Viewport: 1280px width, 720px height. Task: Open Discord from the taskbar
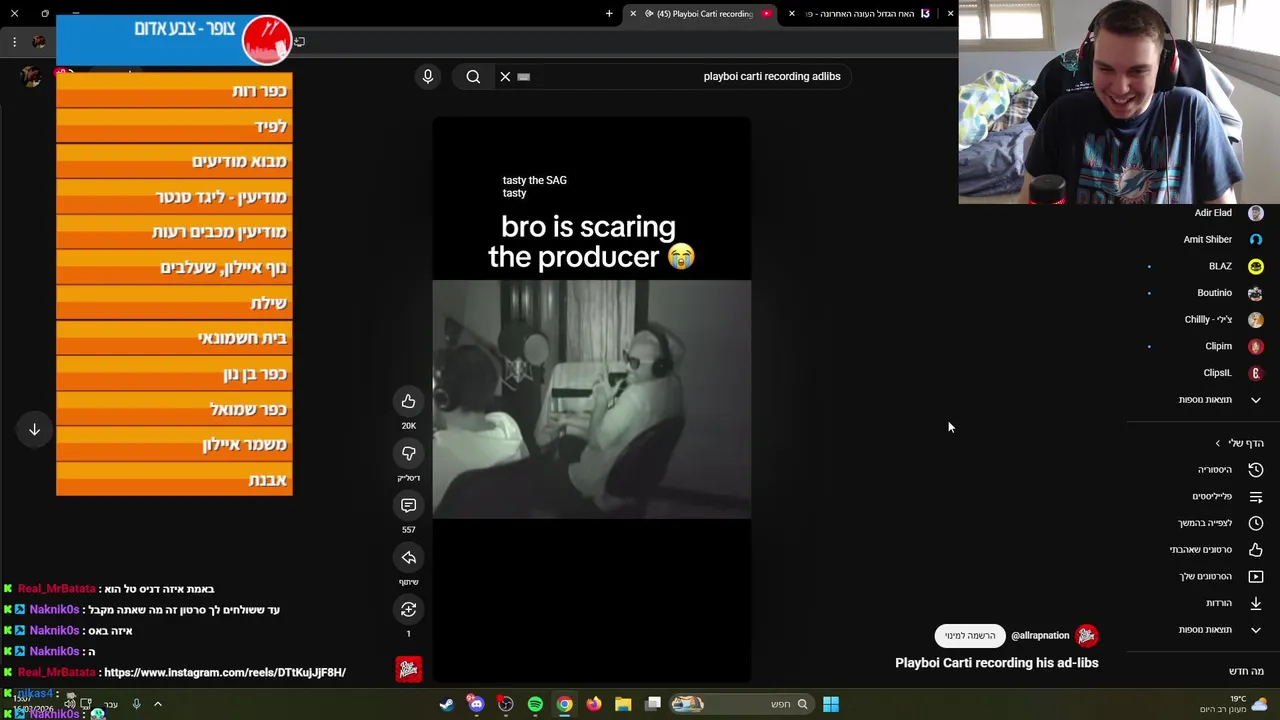[476, 704]
